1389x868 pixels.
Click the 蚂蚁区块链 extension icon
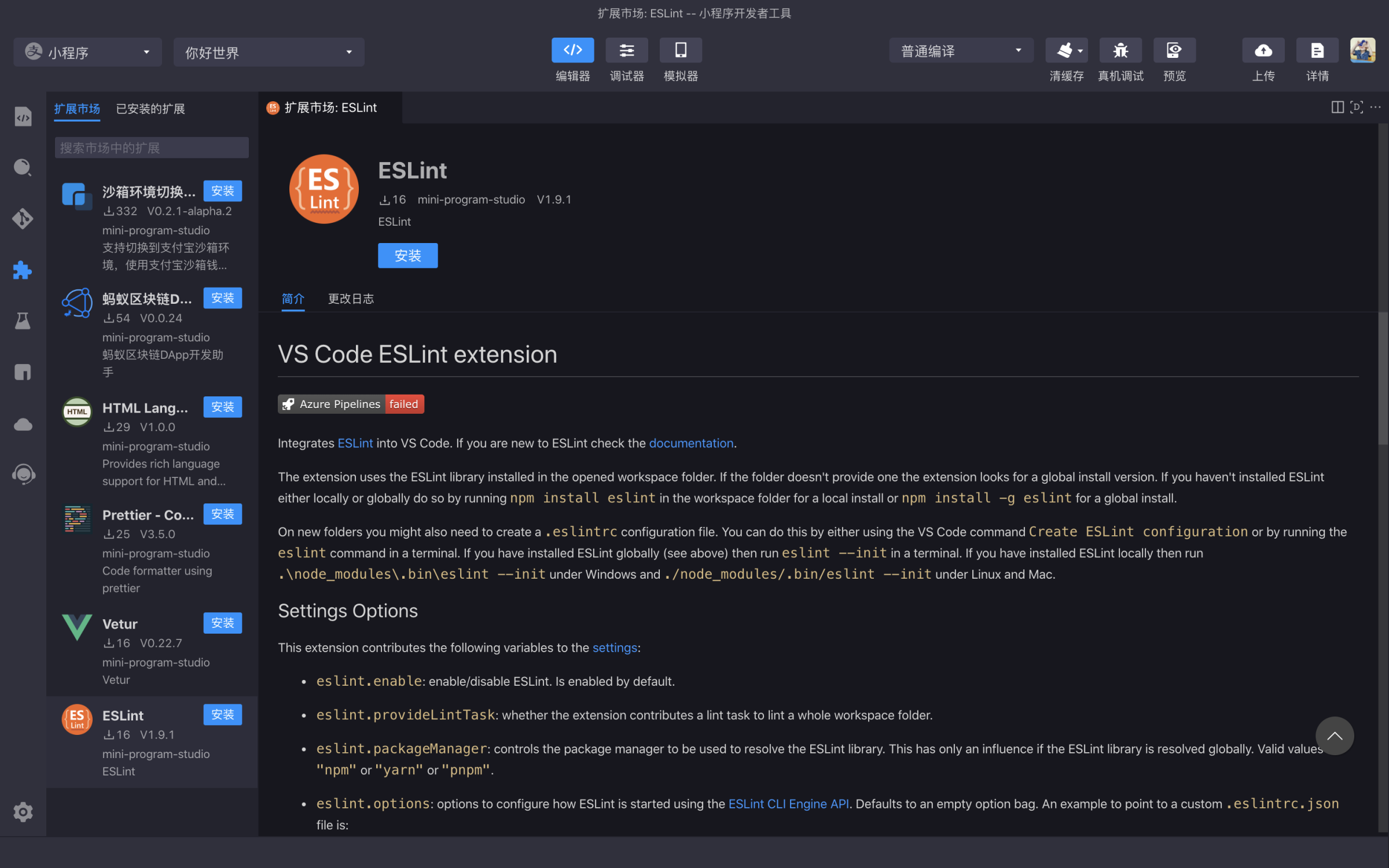pyautogui.click(x=77, y=303)
